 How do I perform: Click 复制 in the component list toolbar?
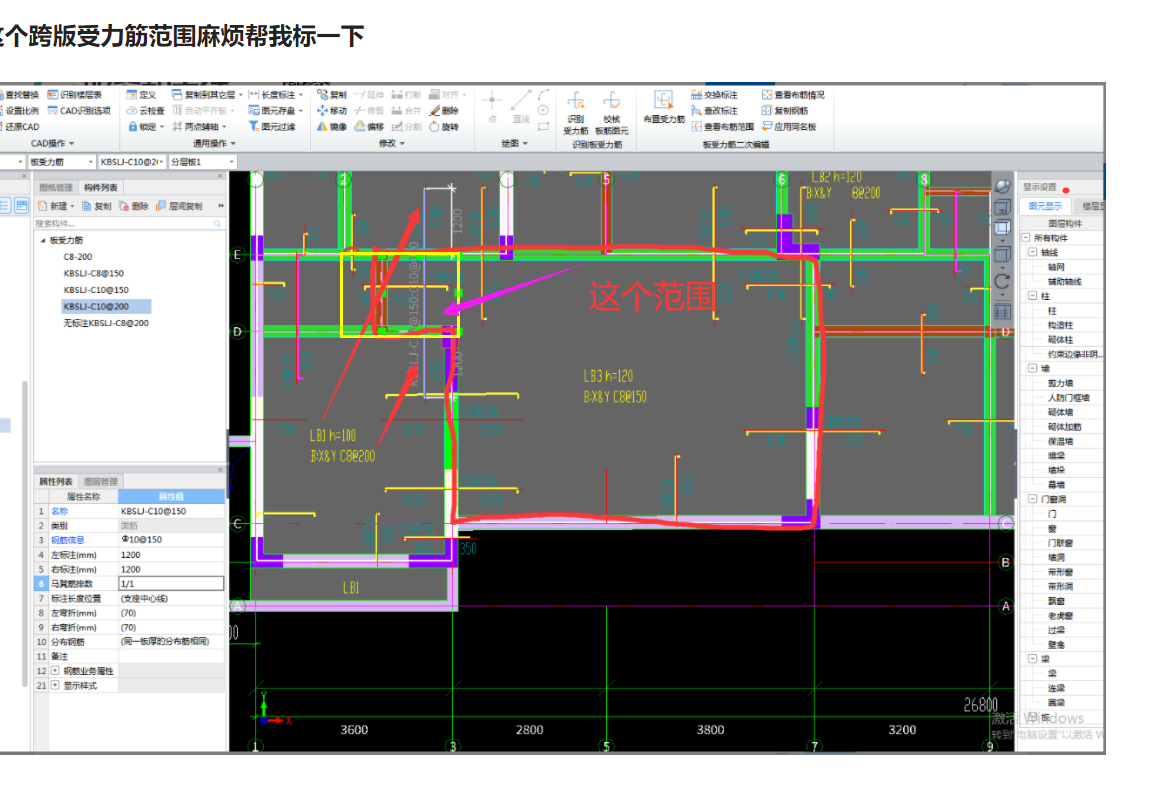pos(97,206)
